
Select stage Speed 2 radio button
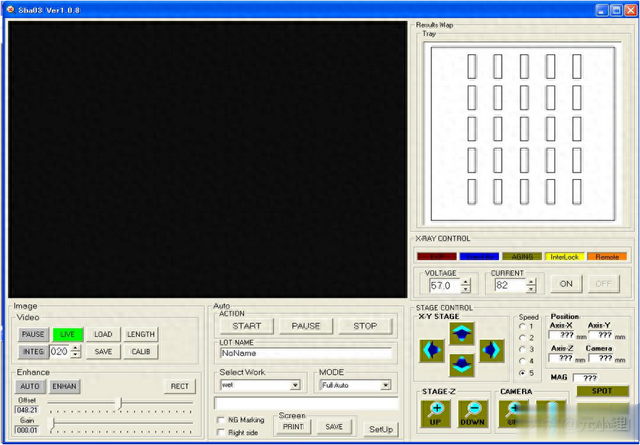[522, 338]
